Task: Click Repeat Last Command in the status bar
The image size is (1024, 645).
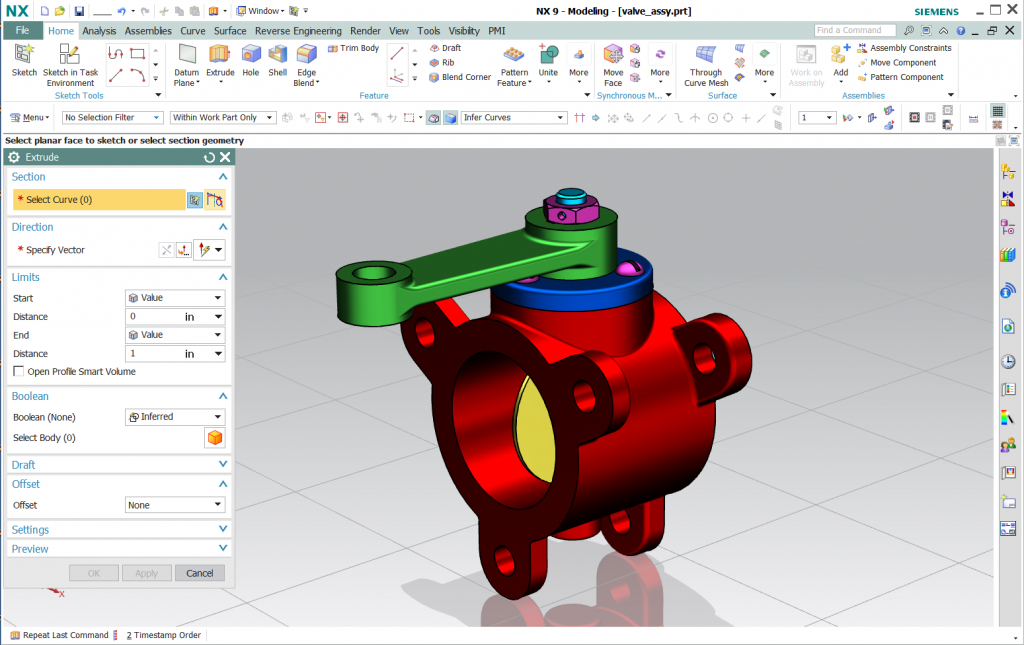Action: (x=59, y=635)
